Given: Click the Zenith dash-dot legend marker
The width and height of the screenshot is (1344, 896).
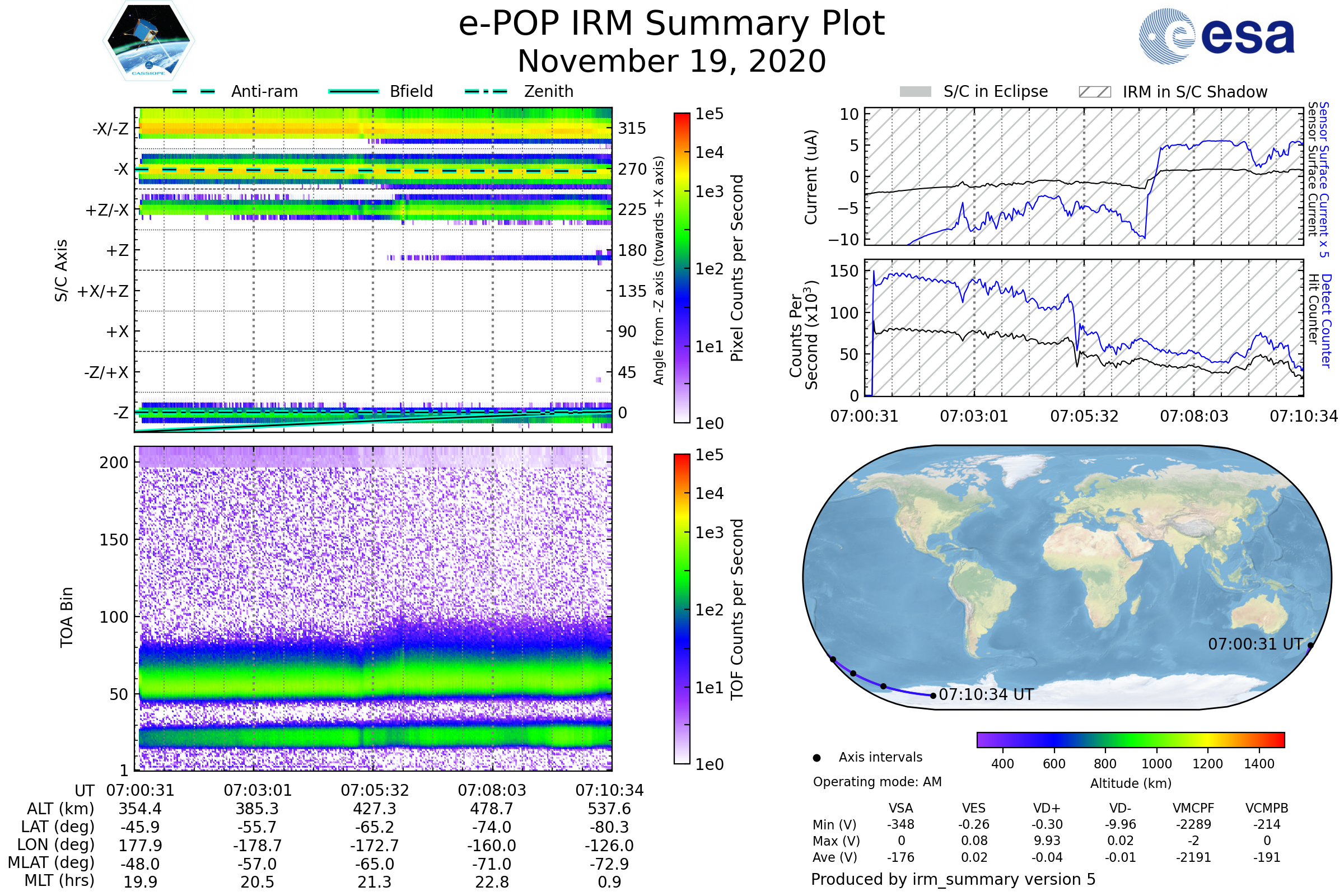Looking at the screenshot, I should click(486, 91).
